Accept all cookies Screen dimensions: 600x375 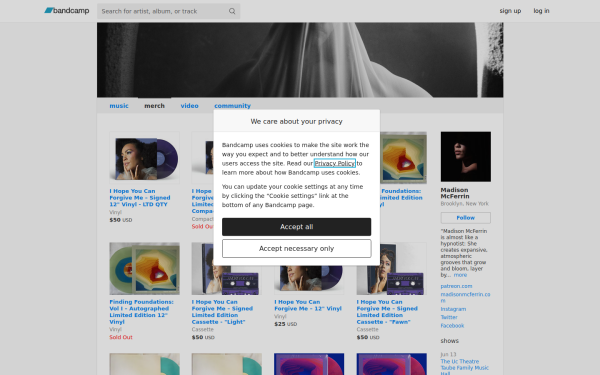pos(297,227)
